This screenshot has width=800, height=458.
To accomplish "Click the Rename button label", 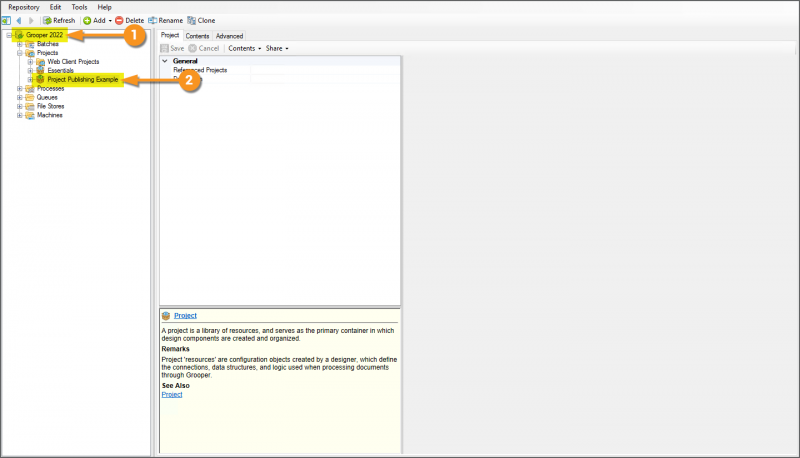I will [x=170, y=20].
